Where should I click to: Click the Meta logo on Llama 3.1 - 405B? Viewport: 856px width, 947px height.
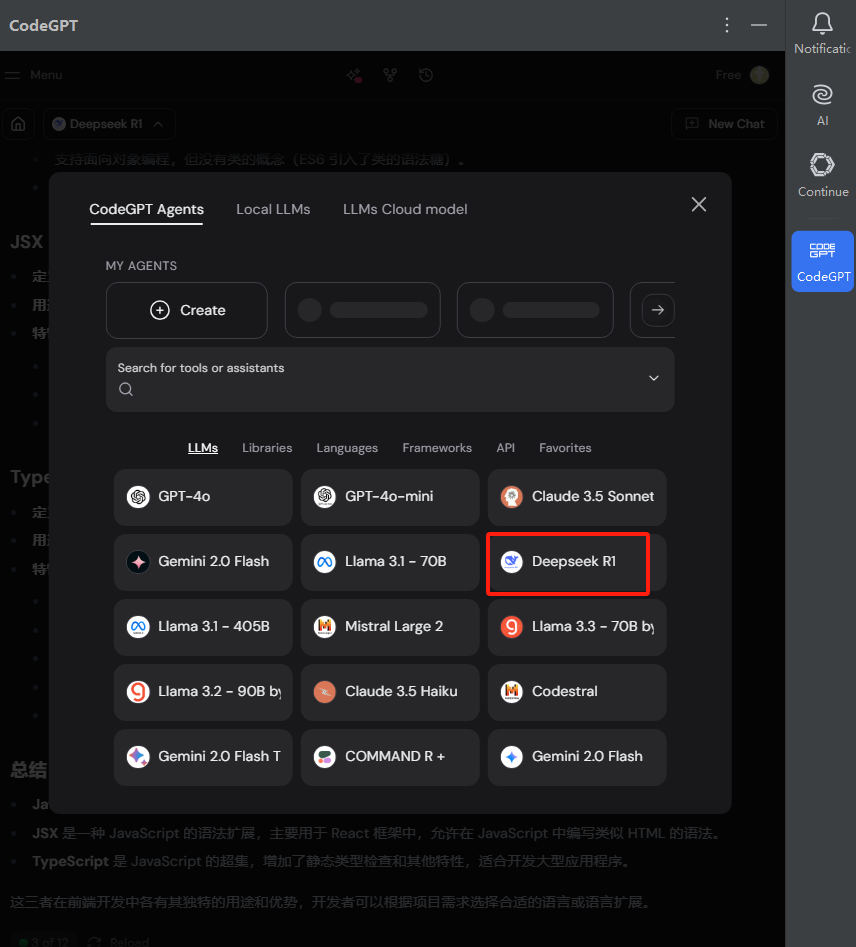(138, 626)
